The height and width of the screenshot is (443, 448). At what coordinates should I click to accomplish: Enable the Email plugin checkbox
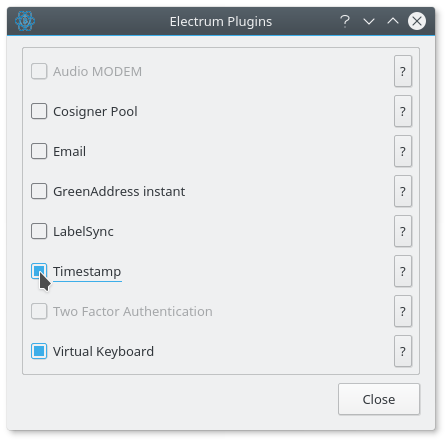39,151
